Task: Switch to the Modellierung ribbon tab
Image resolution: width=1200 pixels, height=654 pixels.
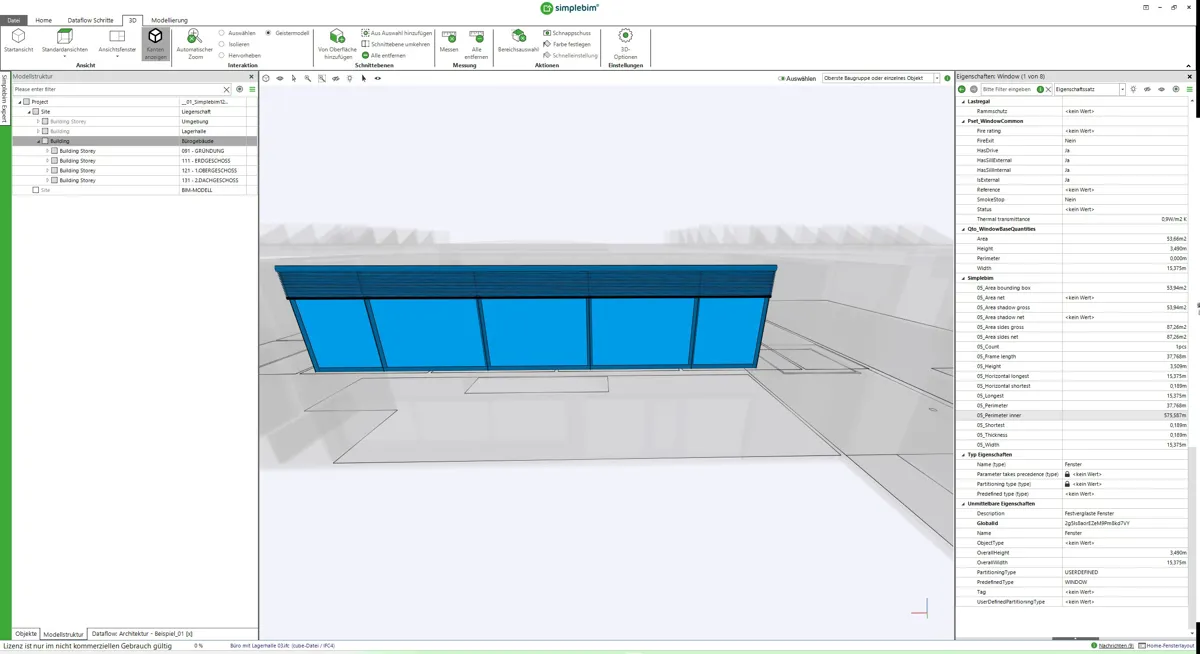Action: (x=169, y=20)
